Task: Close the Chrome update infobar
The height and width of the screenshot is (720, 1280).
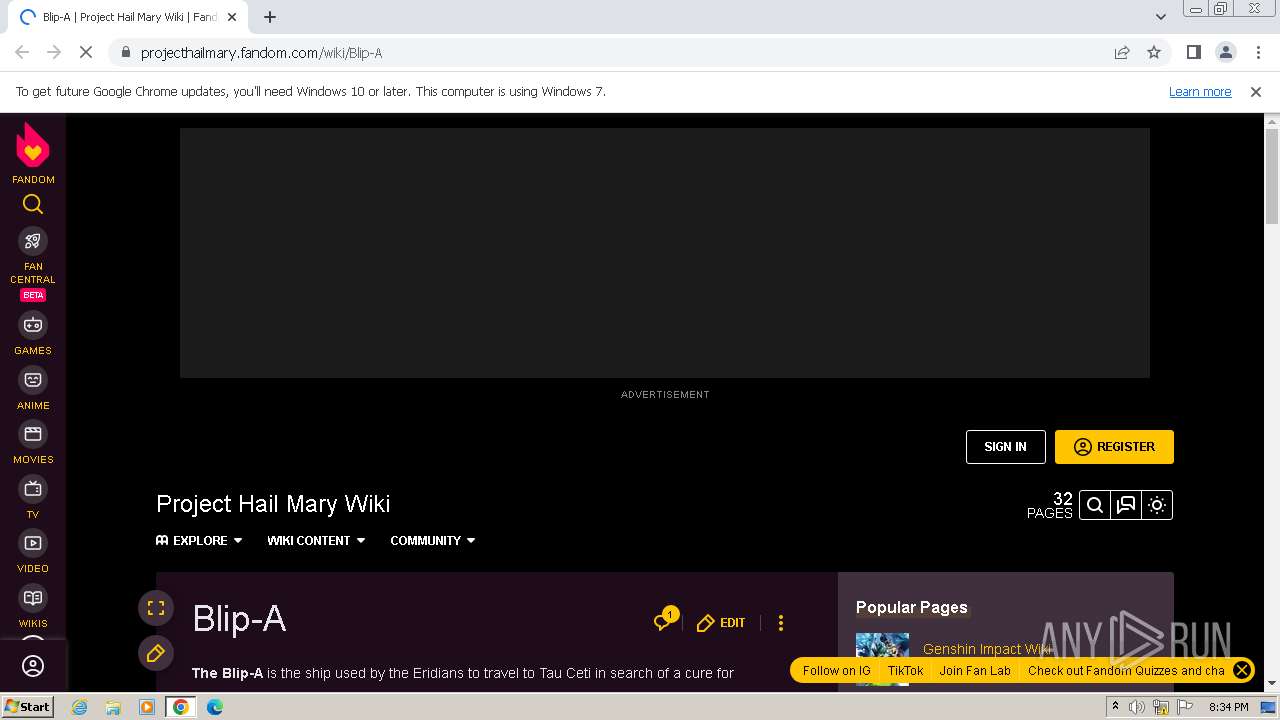Action: (1256, 92)
